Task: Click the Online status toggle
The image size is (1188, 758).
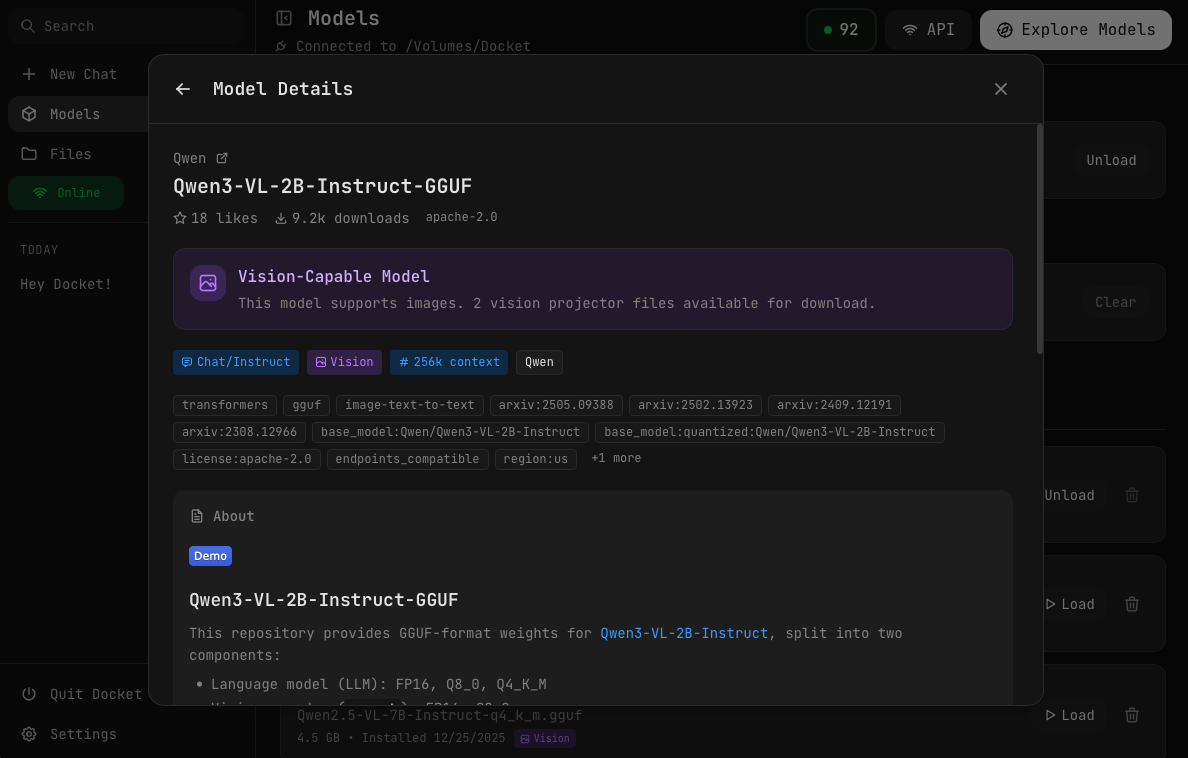Action: point(66,193)
